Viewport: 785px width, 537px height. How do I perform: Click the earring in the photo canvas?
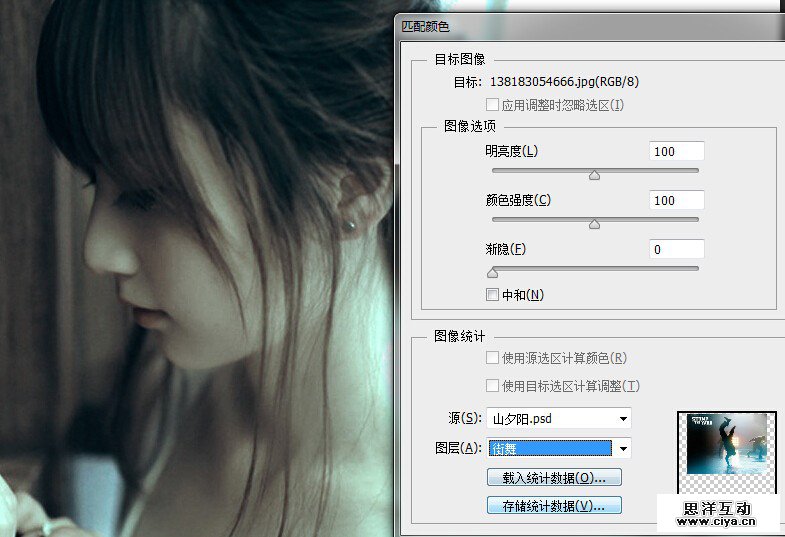point(350,226)
